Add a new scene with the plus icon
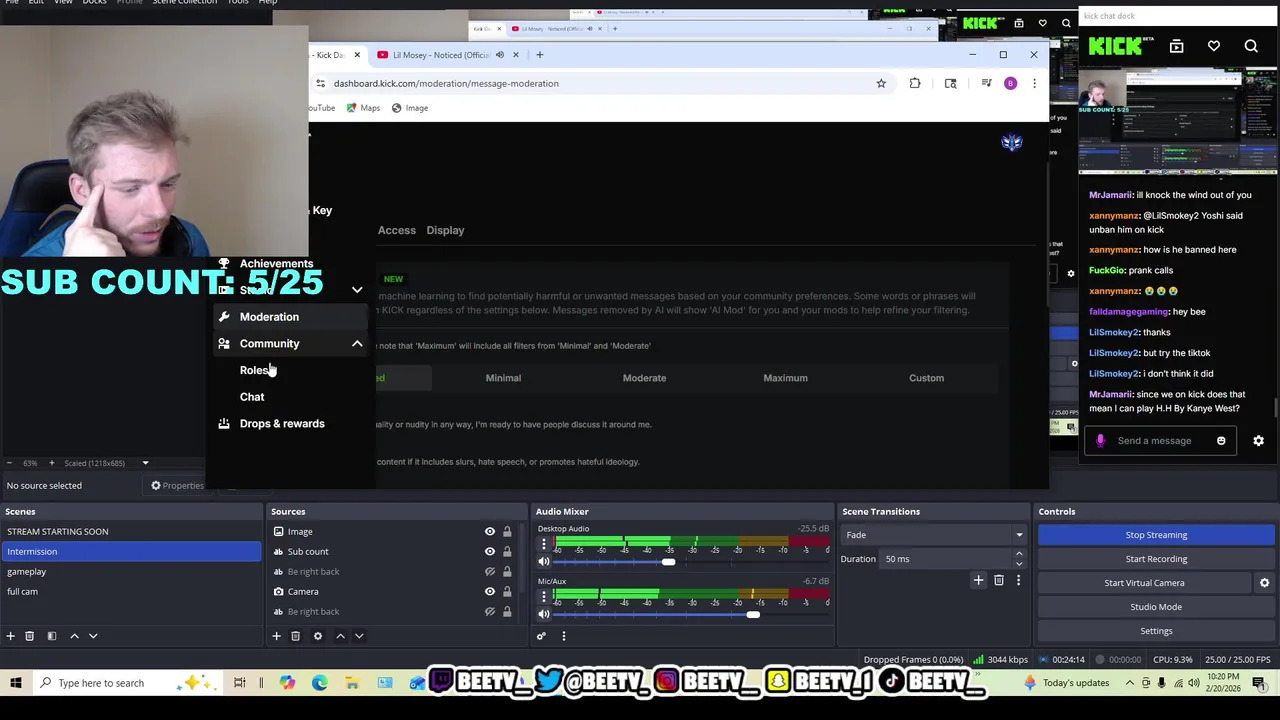Image resolution: width=1280 pixels, height=720 pixels. (x=11, y=636)
